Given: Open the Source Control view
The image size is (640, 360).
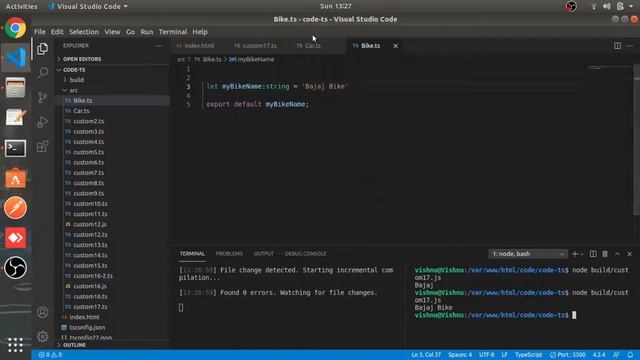Looking at the screenshot, I should click(x=42, y=97).
